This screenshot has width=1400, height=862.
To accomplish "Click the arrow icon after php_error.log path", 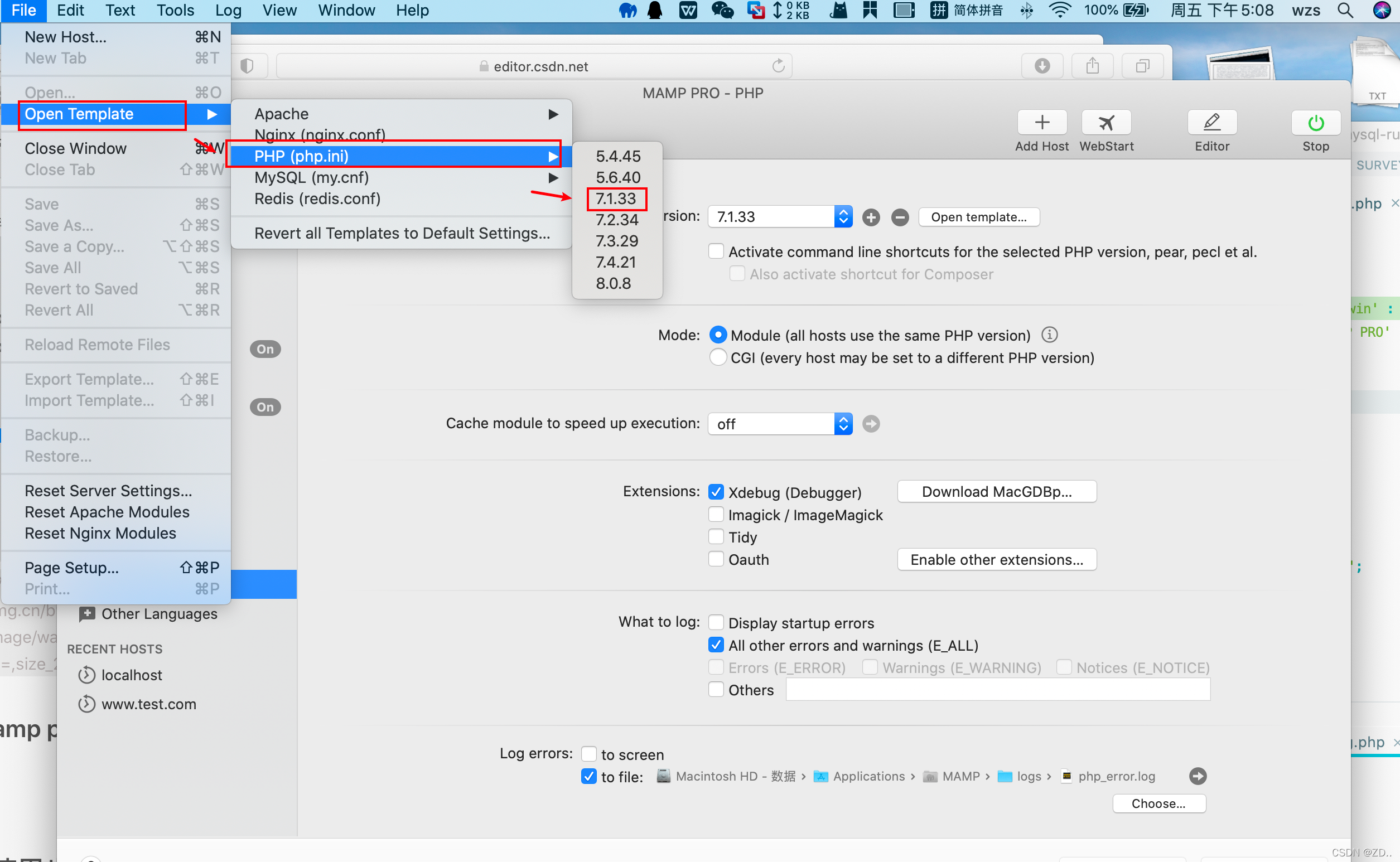I will 1197,776.
